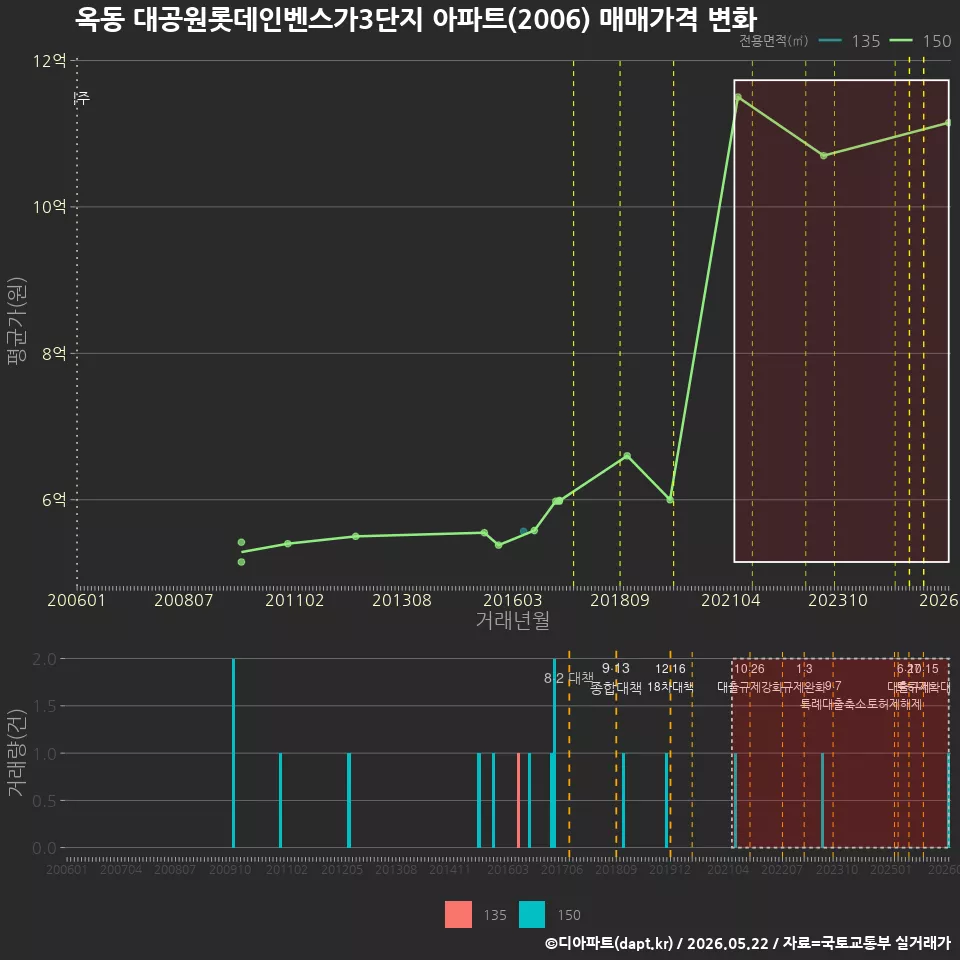Screen dimensions: 960x960
Task: Click the 12·16 18차대책 annotation
Action: (x=670, y=678)
